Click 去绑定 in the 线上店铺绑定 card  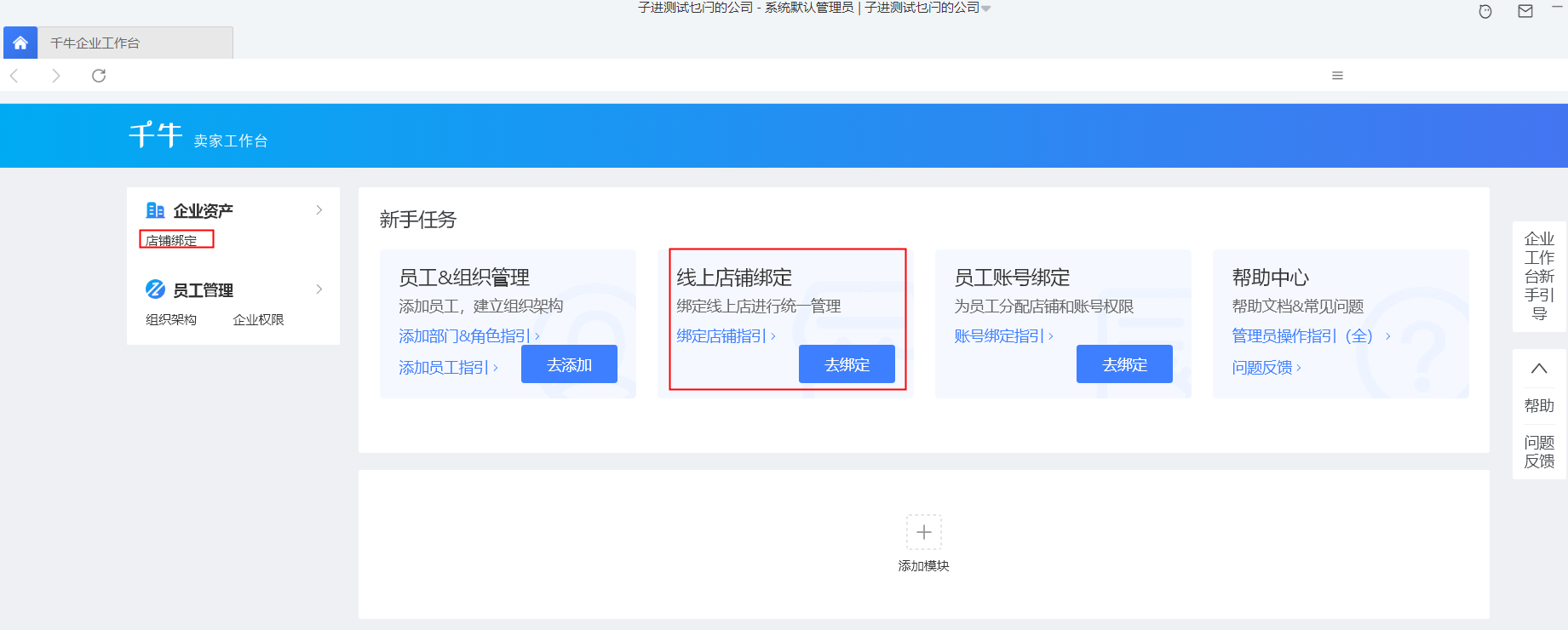847,364
